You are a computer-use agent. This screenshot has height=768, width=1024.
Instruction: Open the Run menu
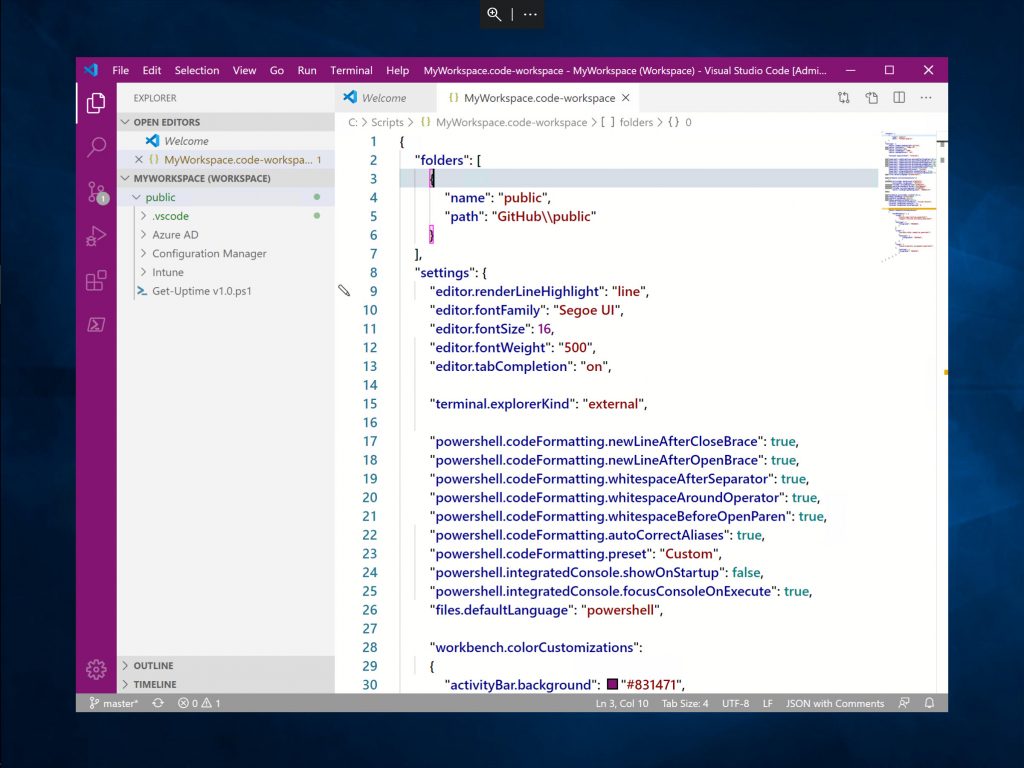(x=307, y=71)
